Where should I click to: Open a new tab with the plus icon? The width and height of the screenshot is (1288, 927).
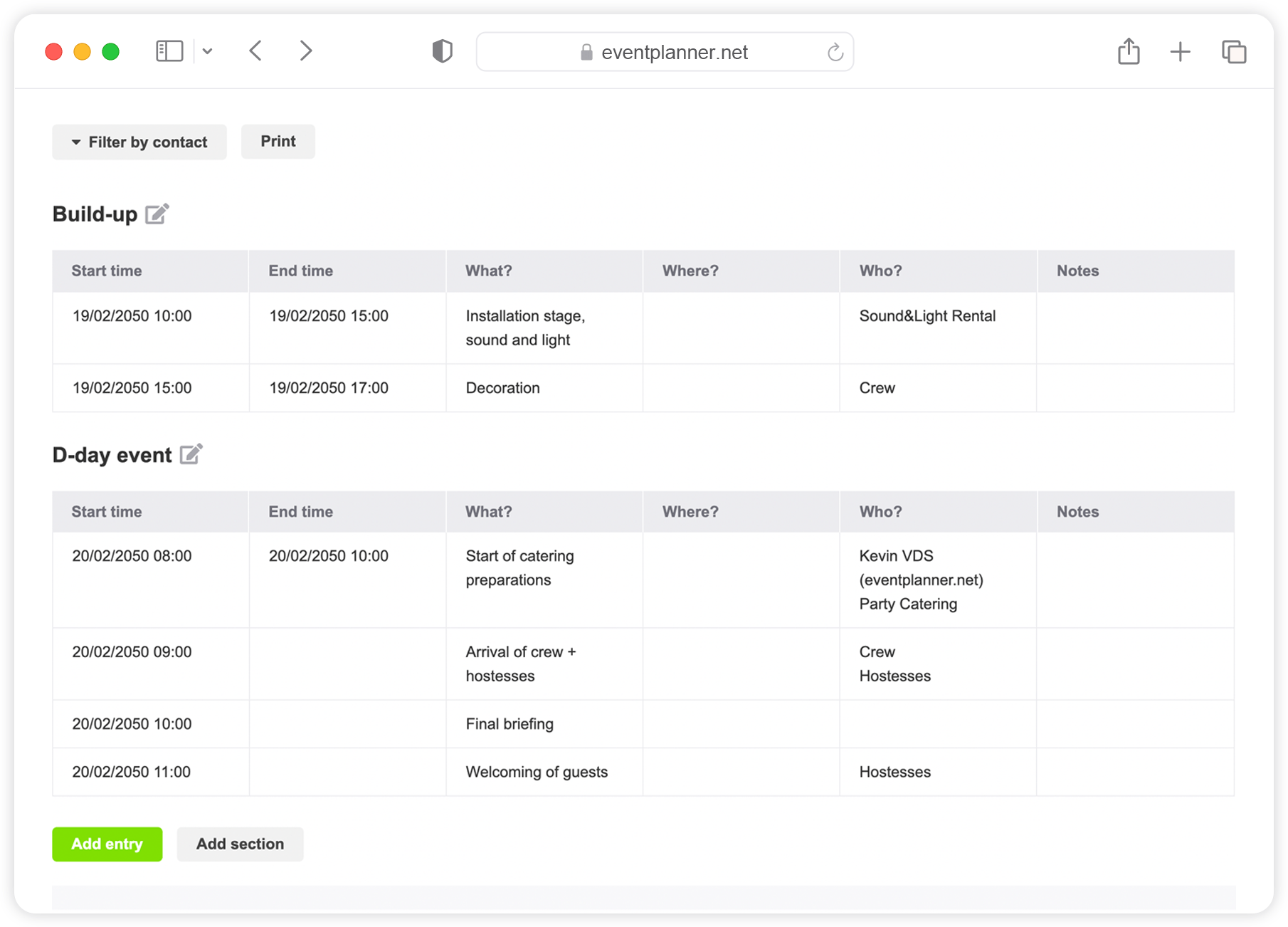(1180, 51)
